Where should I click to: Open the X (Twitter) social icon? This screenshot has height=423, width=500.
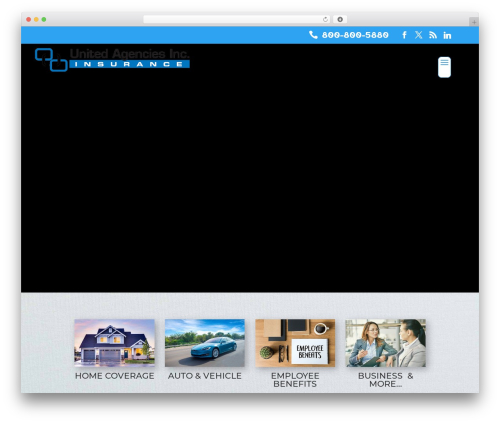tap(419, 35)
